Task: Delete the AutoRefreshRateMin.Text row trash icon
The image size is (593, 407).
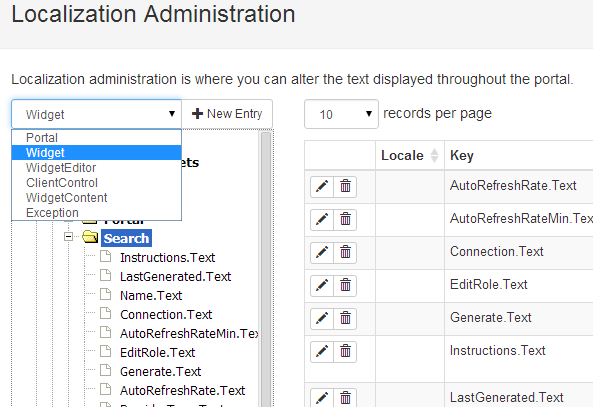Action: point(345,219)
